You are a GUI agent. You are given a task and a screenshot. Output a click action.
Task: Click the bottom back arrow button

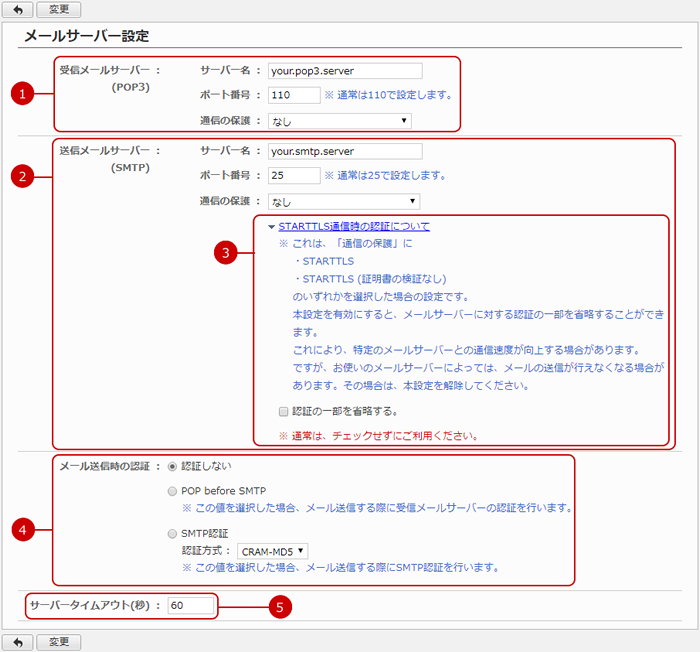pyautogui.click(x=19, y=642)
